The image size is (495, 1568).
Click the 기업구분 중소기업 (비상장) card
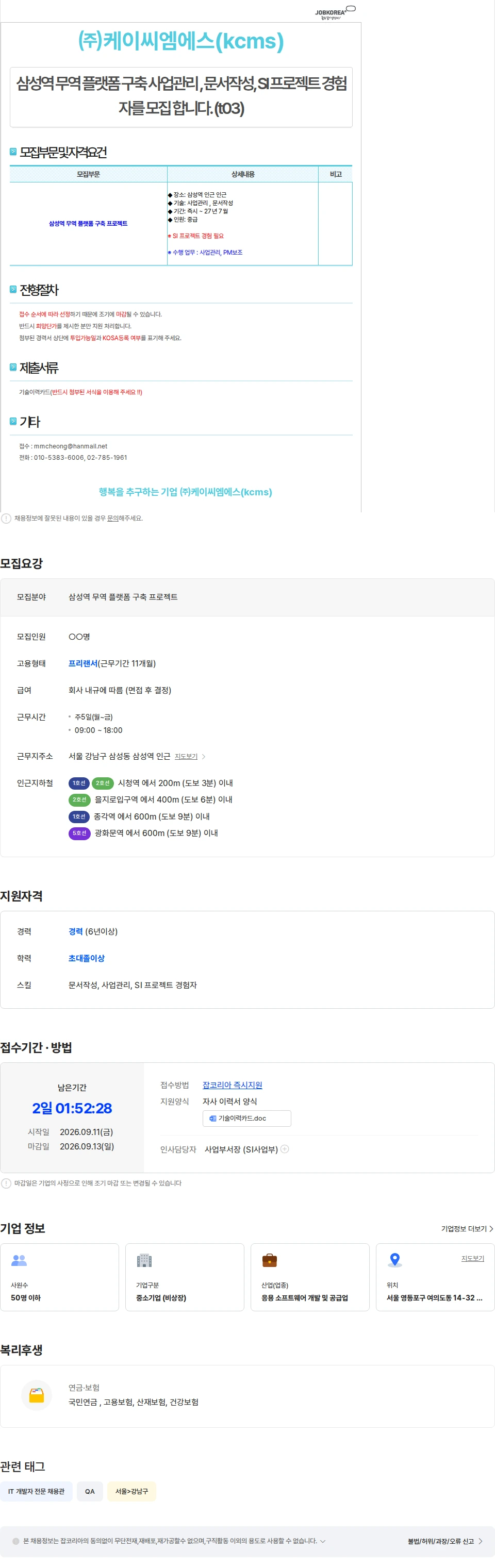tap(185, 1277)
